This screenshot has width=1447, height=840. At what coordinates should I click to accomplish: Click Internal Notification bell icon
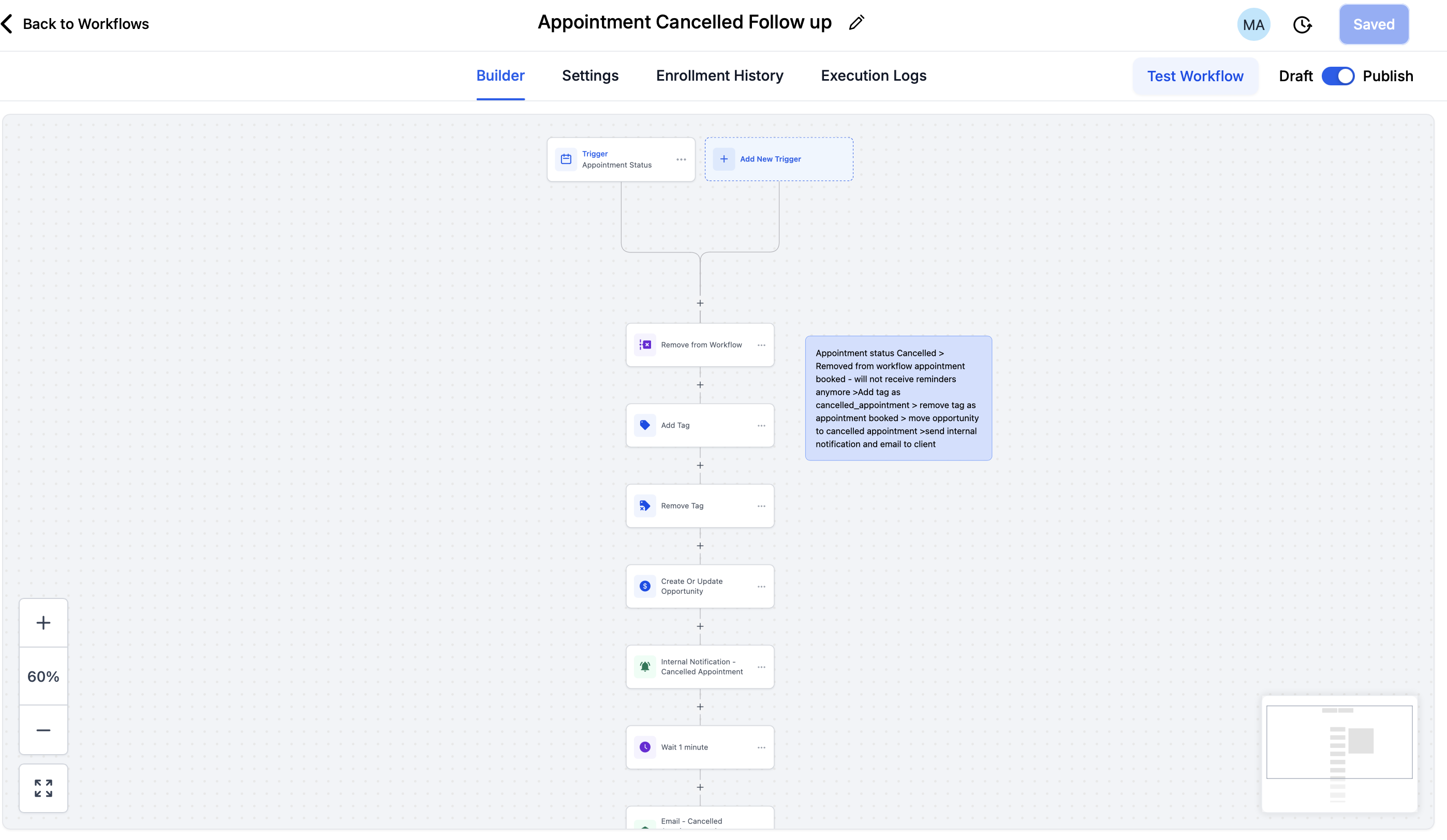645,666
